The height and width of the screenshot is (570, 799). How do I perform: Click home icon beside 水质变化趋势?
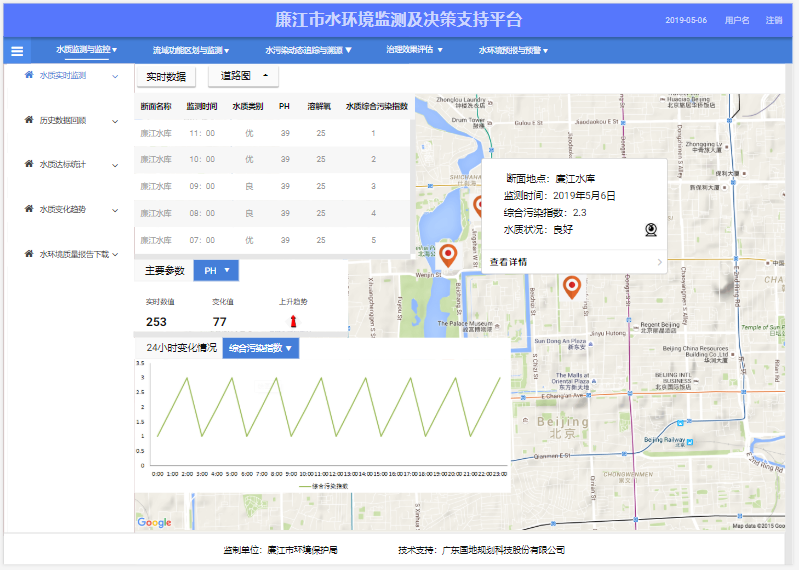point(29,209)
